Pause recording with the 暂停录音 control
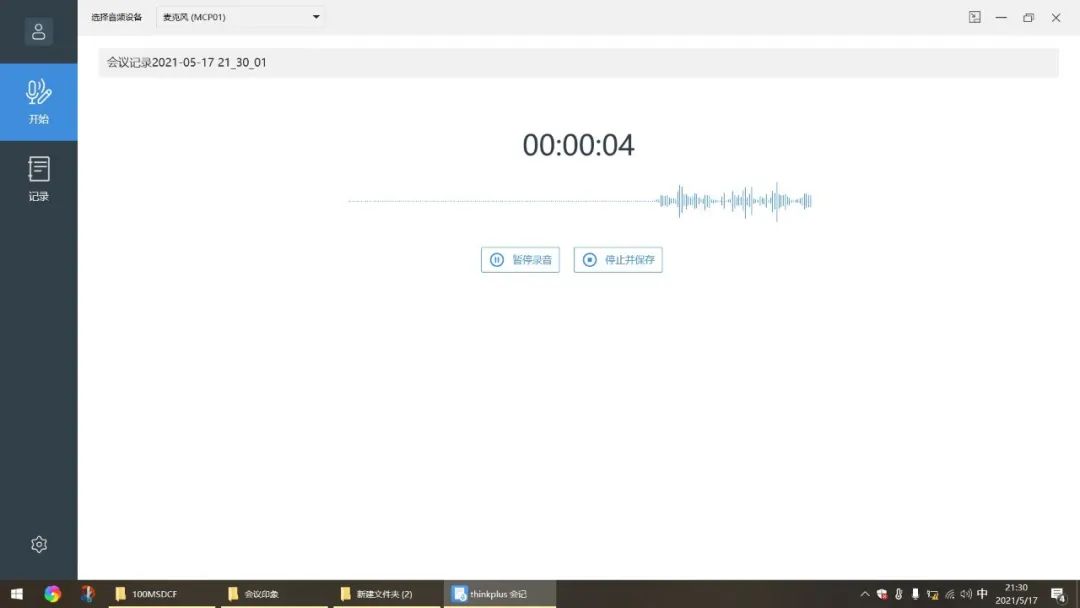Image resolution: width=1080 pixels, height=608 pixels. (x=519, y=259)
